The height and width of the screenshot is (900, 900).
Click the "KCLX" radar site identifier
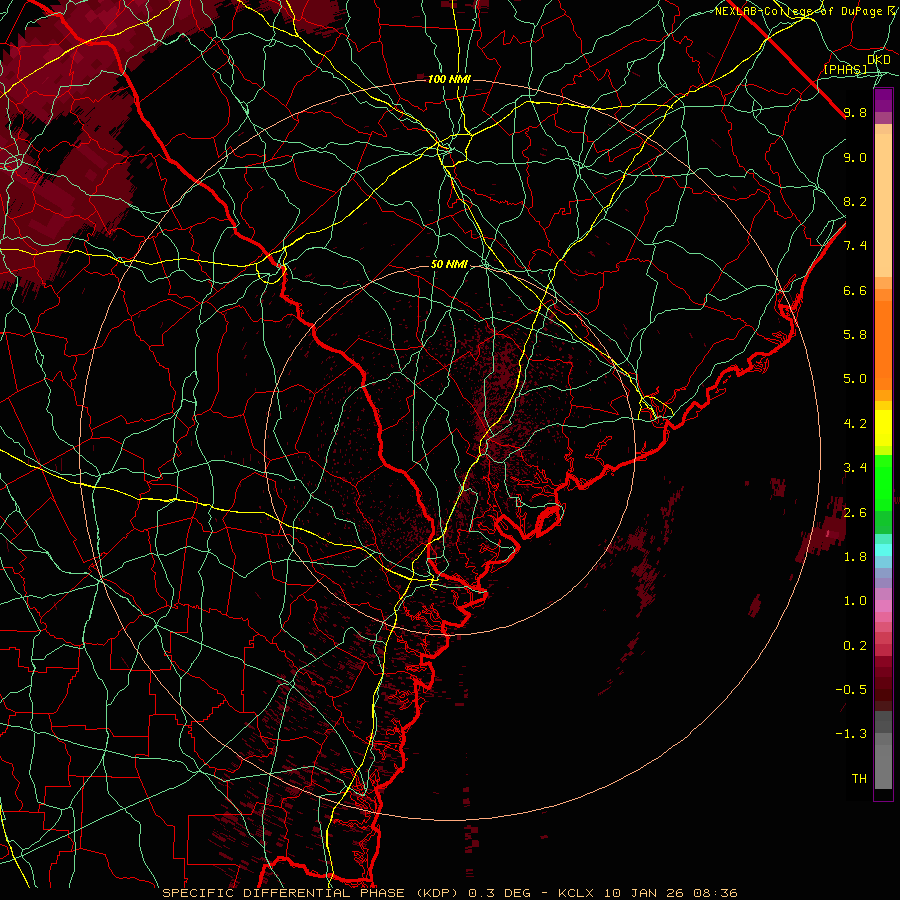(576, 893)
